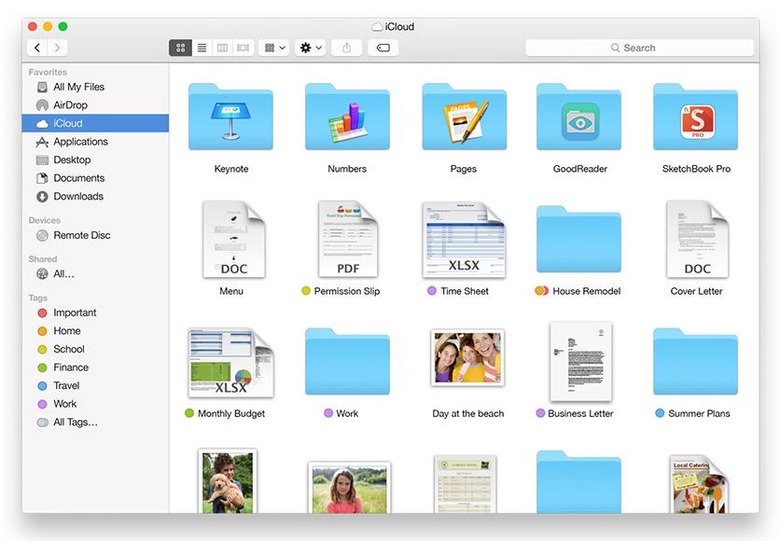Screen dimensions: 780x541
Task: Filter by yellow School tag
Action: click(x=96, y=349)
